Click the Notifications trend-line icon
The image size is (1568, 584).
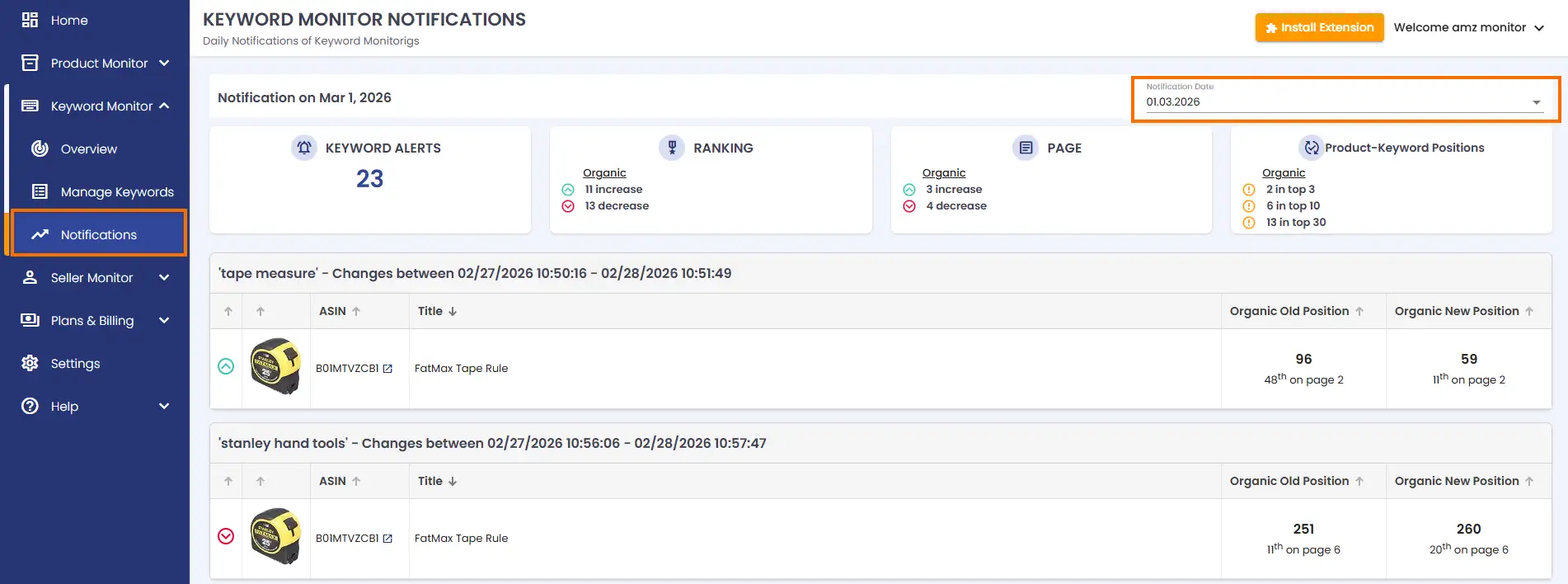[x=40, y=234]
